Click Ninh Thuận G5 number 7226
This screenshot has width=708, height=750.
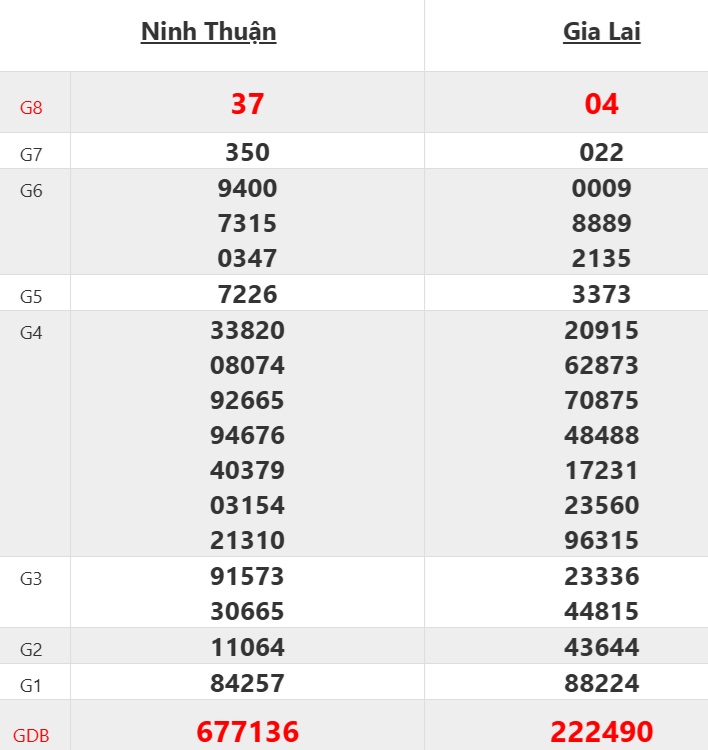pos(247,294)
